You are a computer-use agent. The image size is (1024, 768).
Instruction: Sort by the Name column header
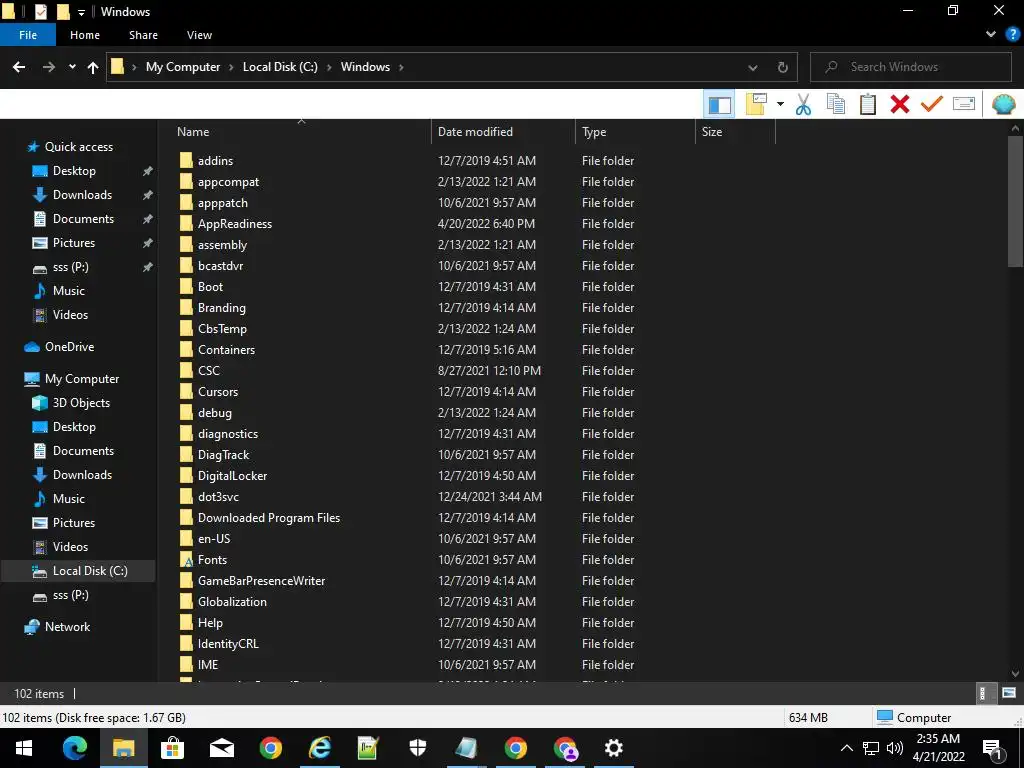click(x=301, y=132)
